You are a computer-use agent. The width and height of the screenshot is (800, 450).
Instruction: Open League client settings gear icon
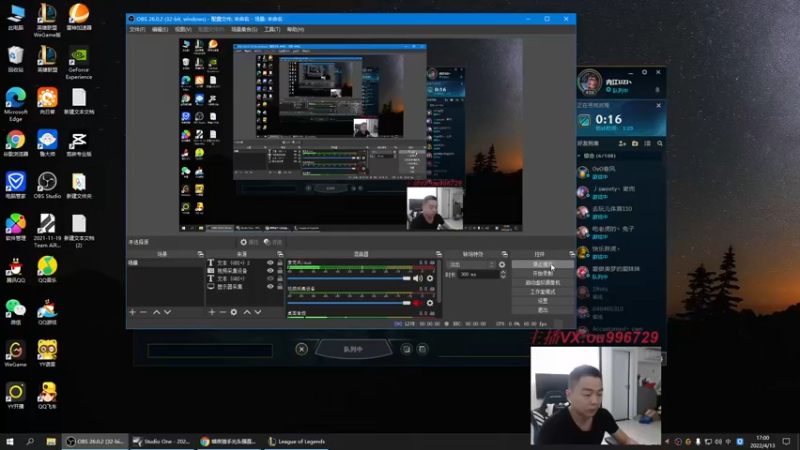tap(644, 72)
